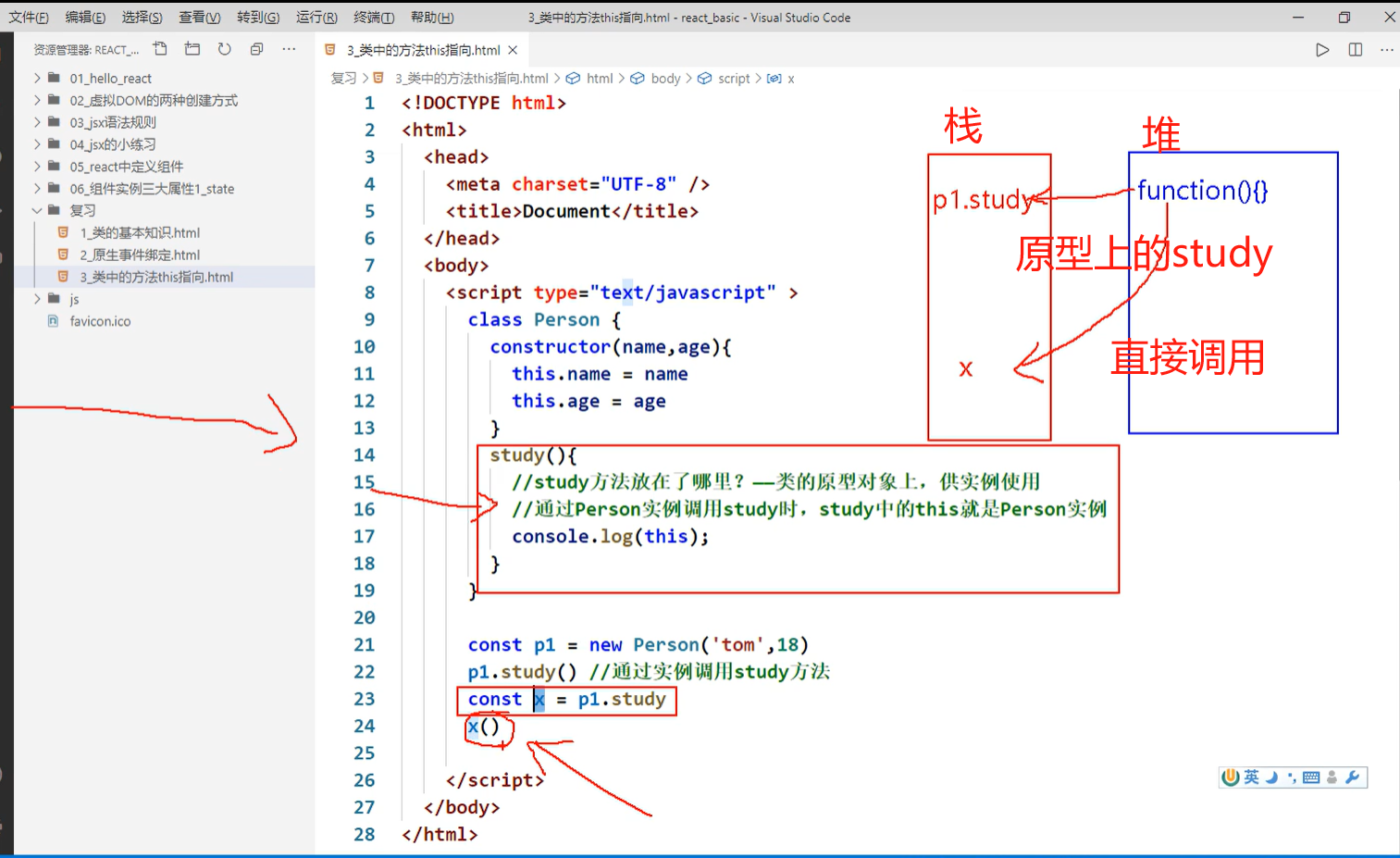
Task: Collapse all folders in Explorer
Action: pos(256,49)
